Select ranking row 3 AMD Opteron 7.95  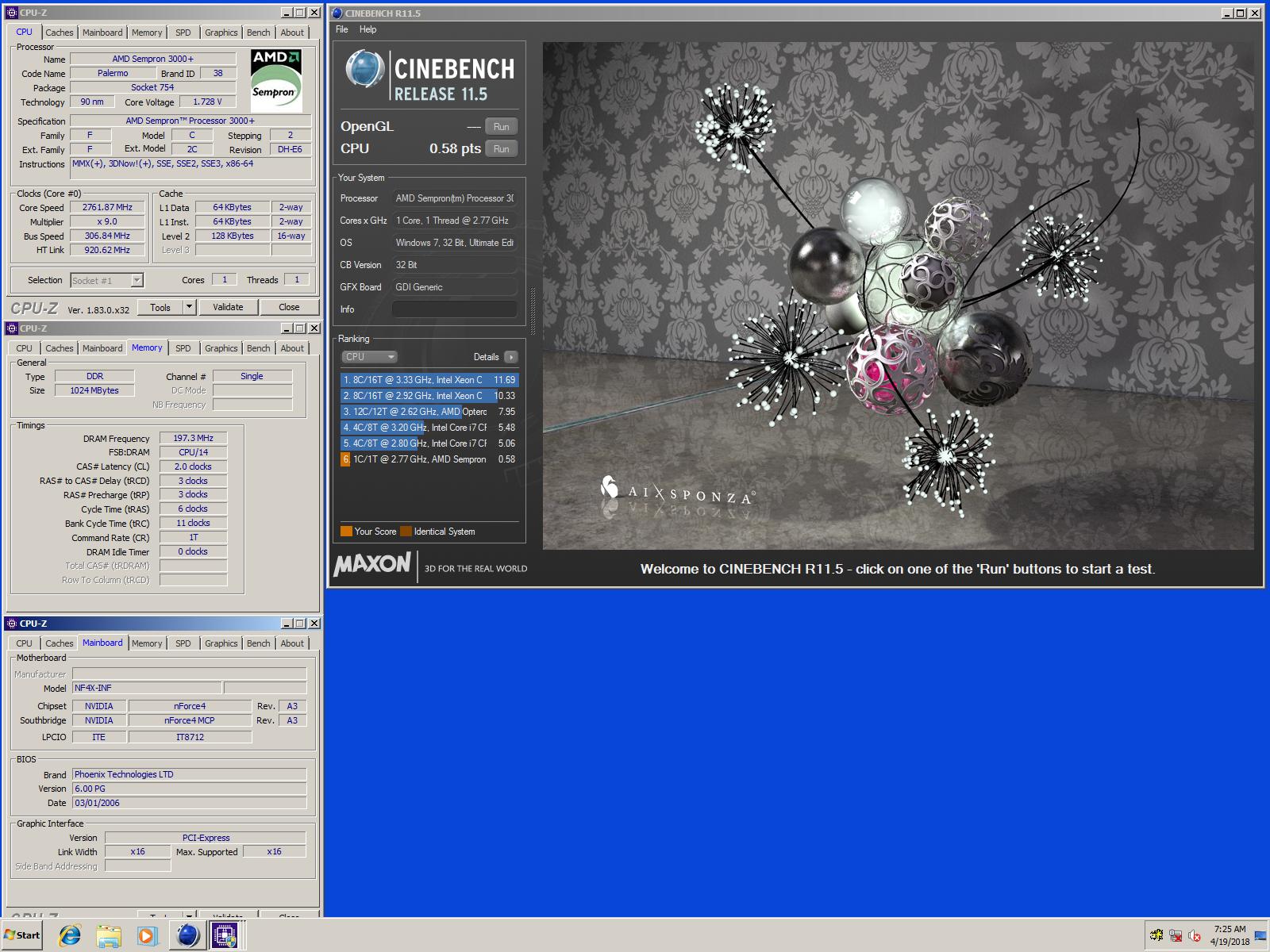pyautogui.click(x=429, y=412)
